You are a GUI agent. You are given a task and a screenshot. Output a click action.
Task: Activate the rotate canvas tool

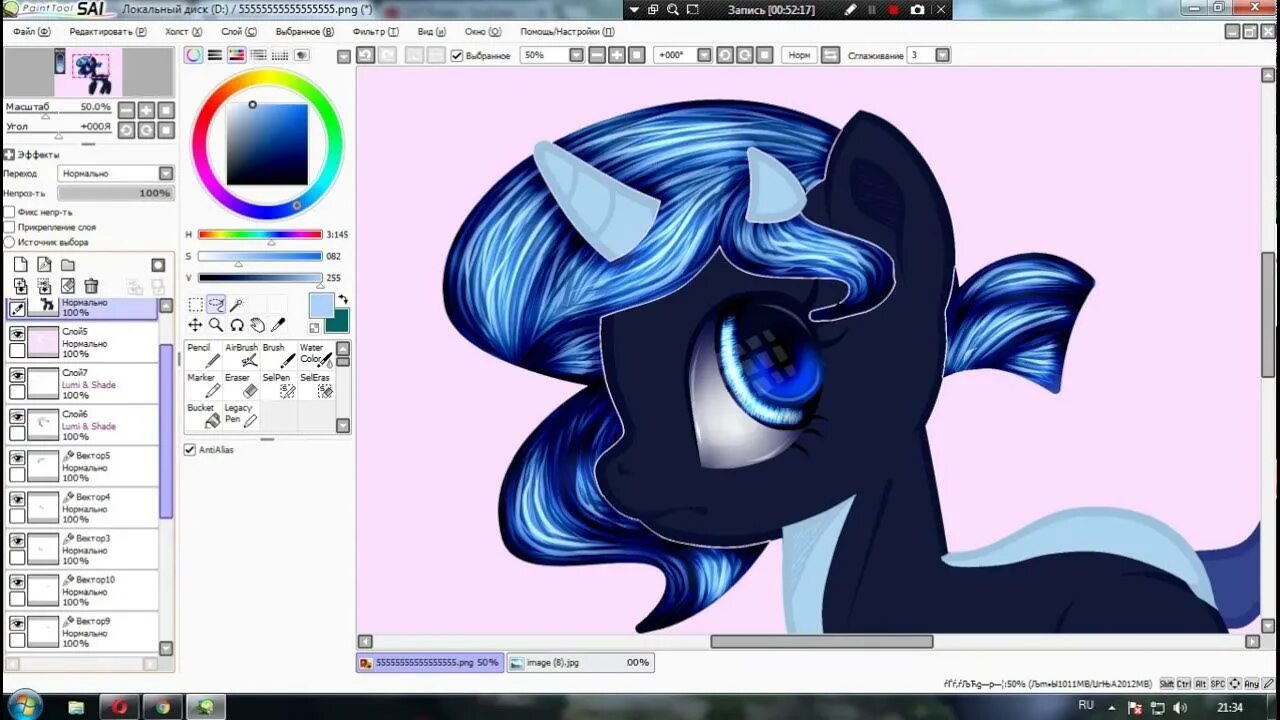pos(237,325)
